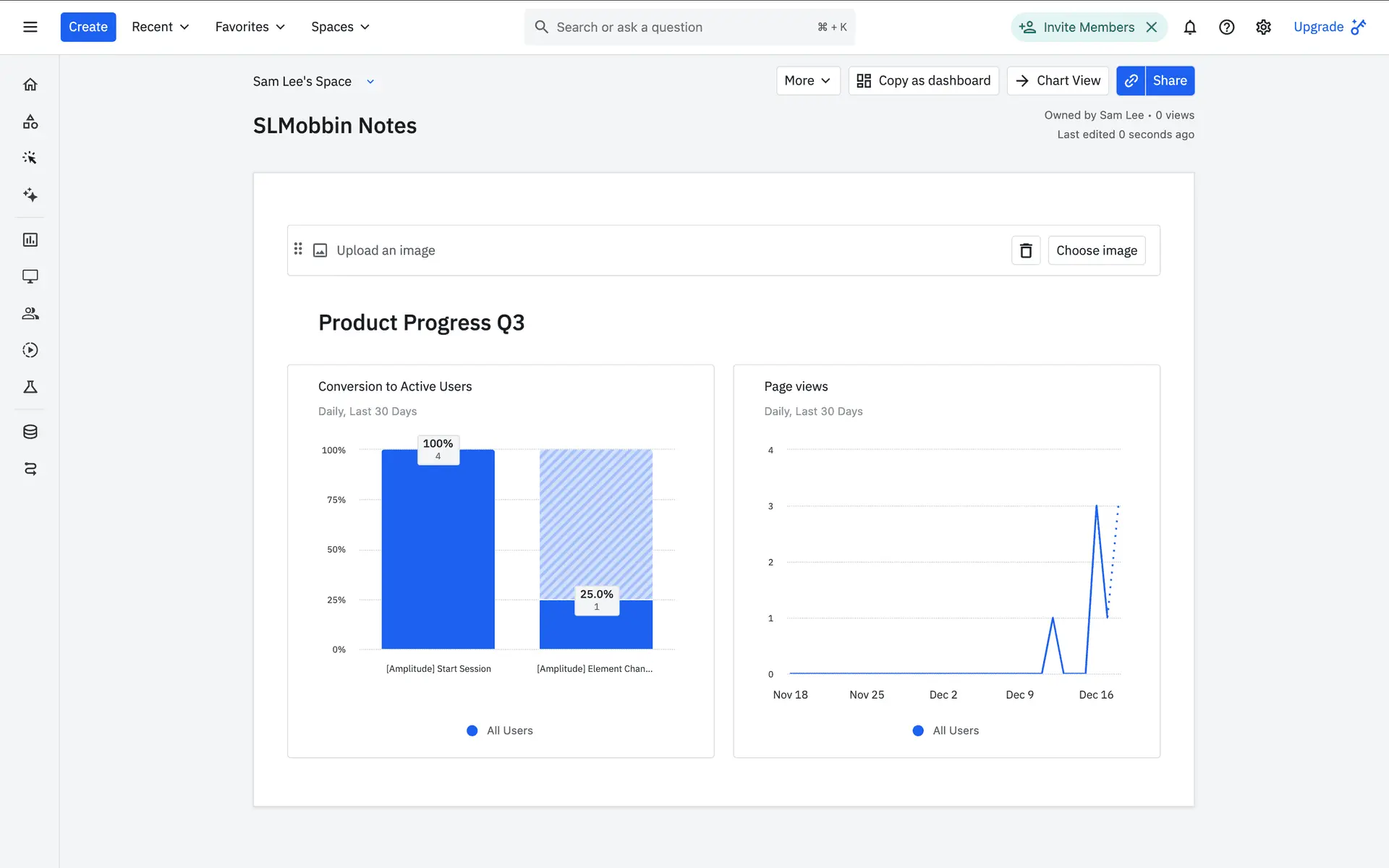Expand the Sam Lee's Space chevron

tap(370, 82)
